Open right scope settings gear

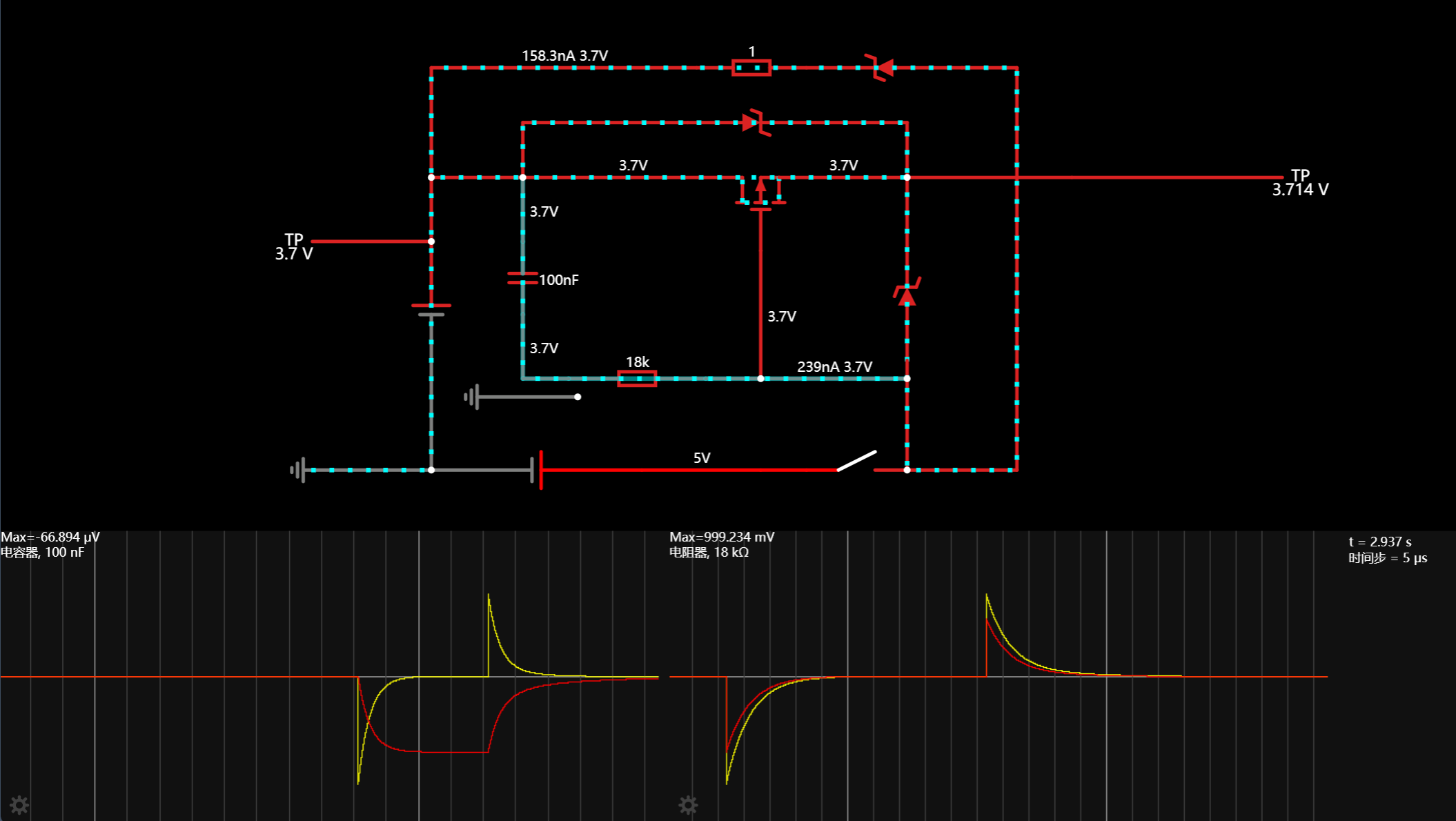(688, 804)
